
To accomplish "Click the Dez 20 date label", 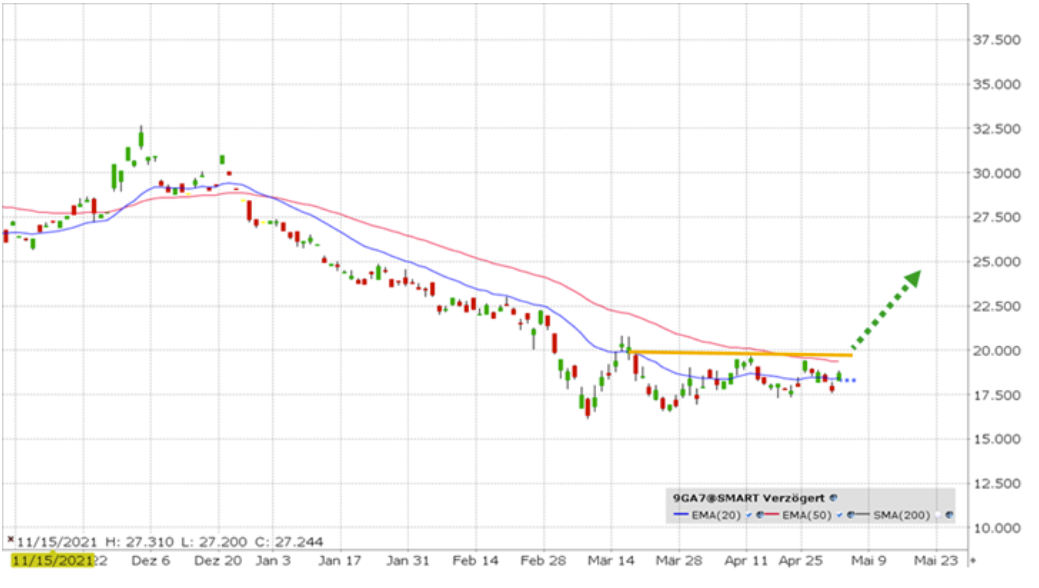I will coord(218,561).
